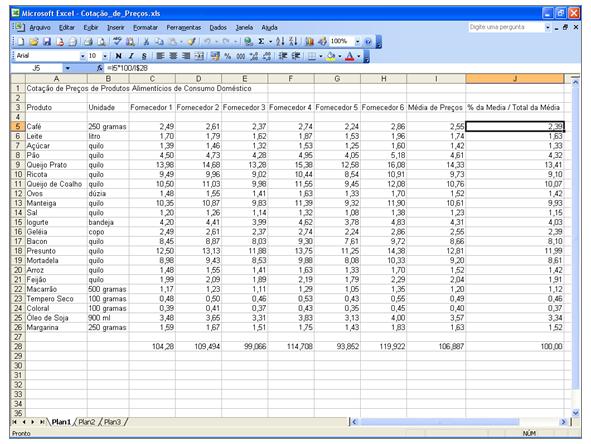591x444 pixels.
Task: Select column J header
Action: click(515, 78)
